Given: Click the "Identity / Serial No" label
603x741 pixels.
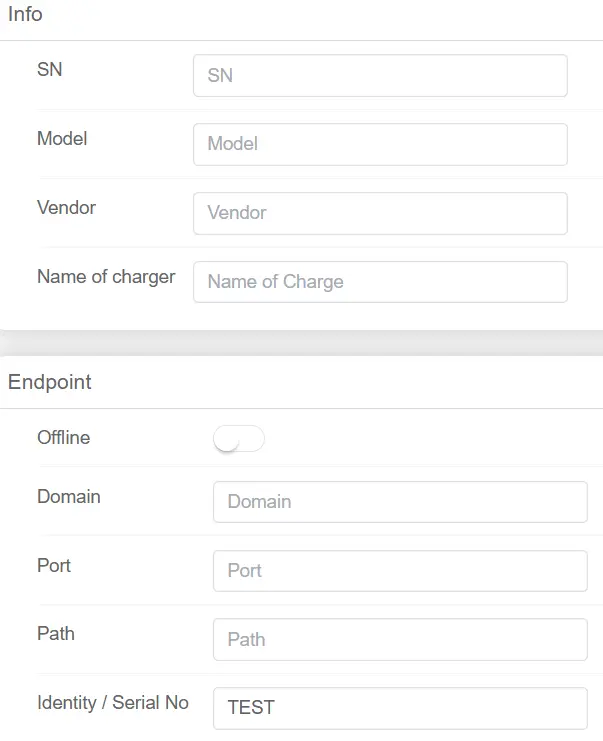Looking at the screenshot, I should click(113, 703).
